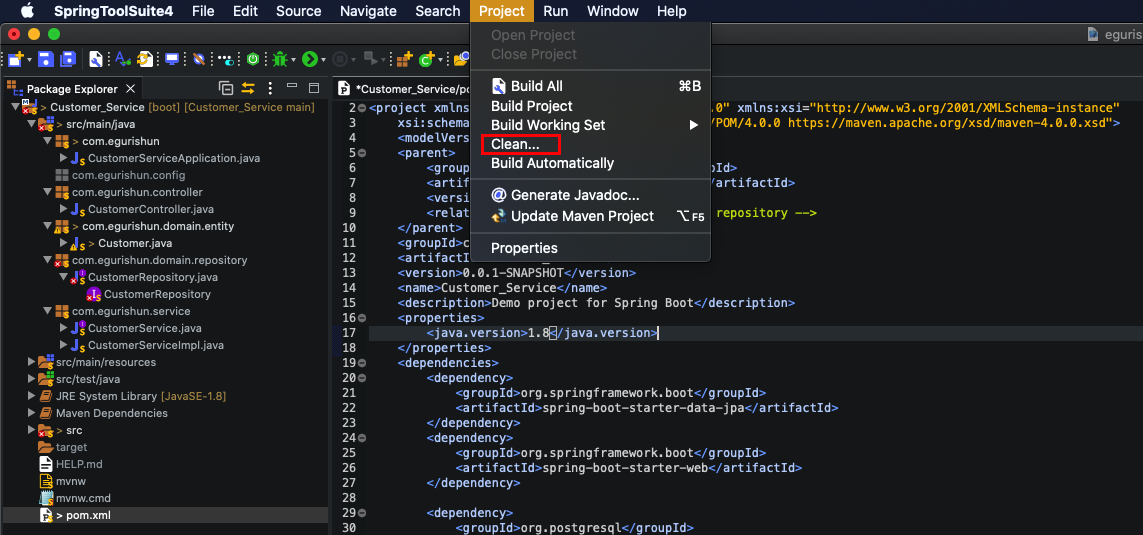
Task: Toggle fold marker at line 29 dependency
Action: tap(362, 512)
